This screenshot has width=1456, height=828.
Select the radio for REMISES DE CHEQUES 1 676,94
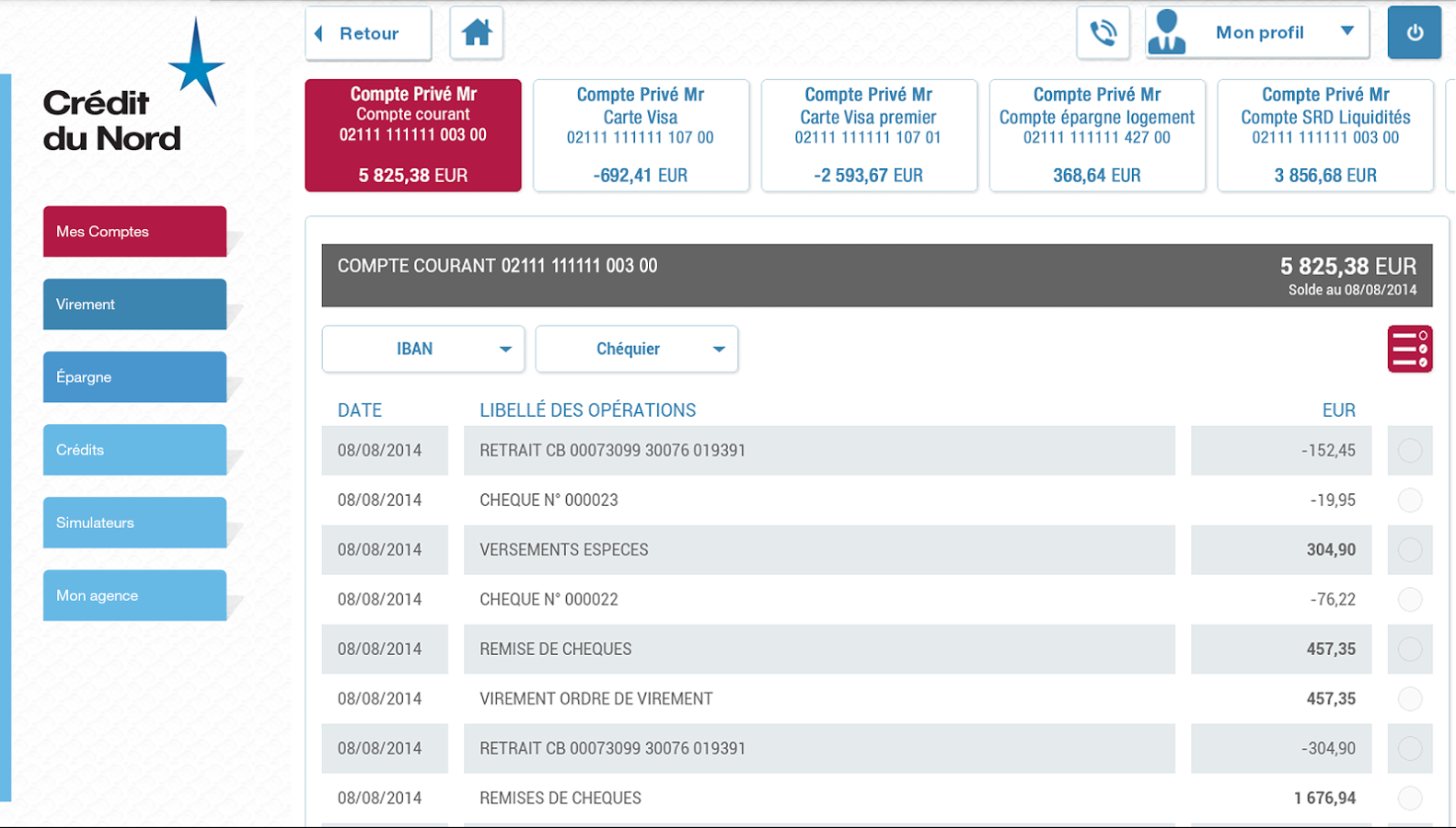1410,799
